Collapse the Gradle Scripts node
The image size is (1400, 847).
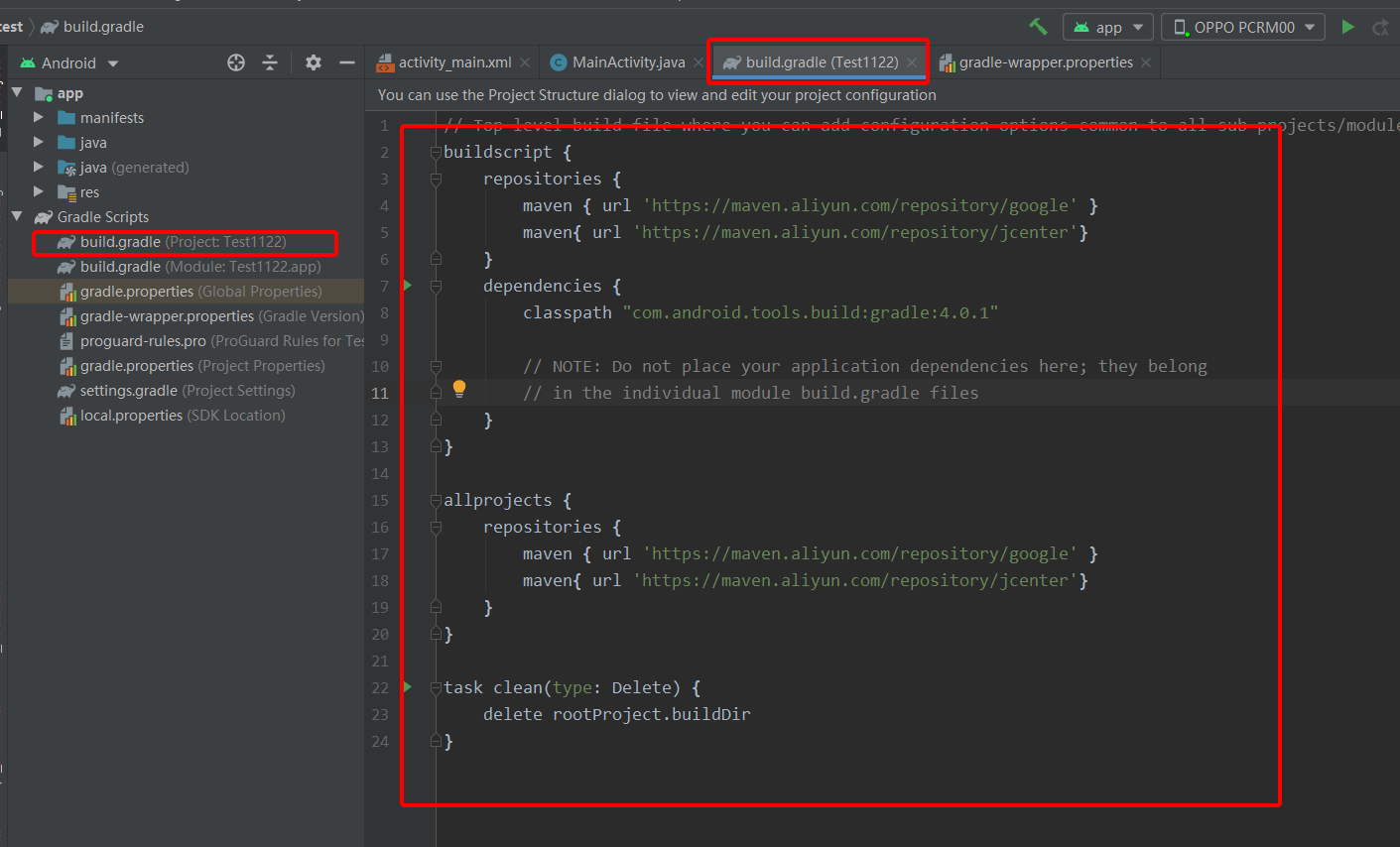[17, 216]
